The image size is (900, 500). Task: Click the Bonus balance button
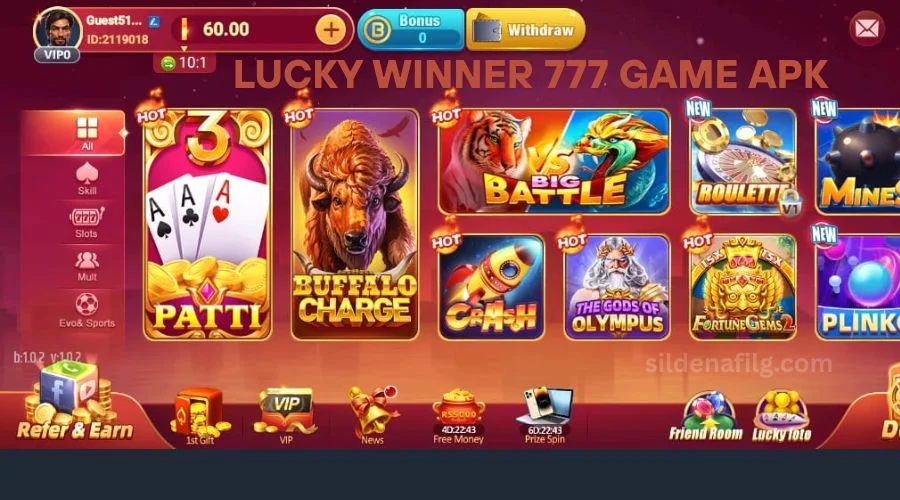[x=410, y=29]
